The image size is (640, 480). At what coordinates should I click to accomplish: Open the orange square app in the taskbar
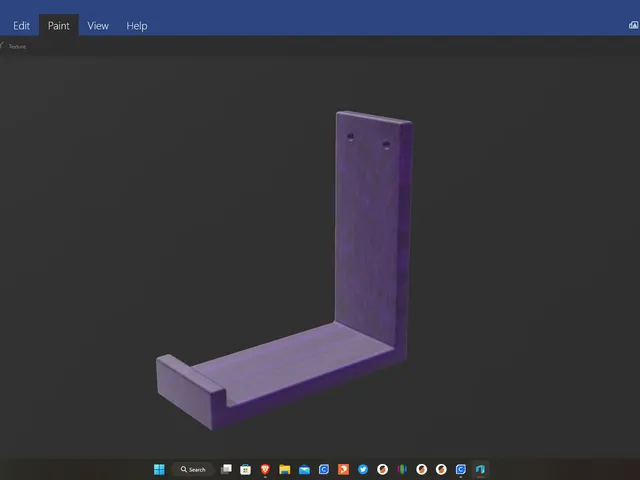click(343, 469)
